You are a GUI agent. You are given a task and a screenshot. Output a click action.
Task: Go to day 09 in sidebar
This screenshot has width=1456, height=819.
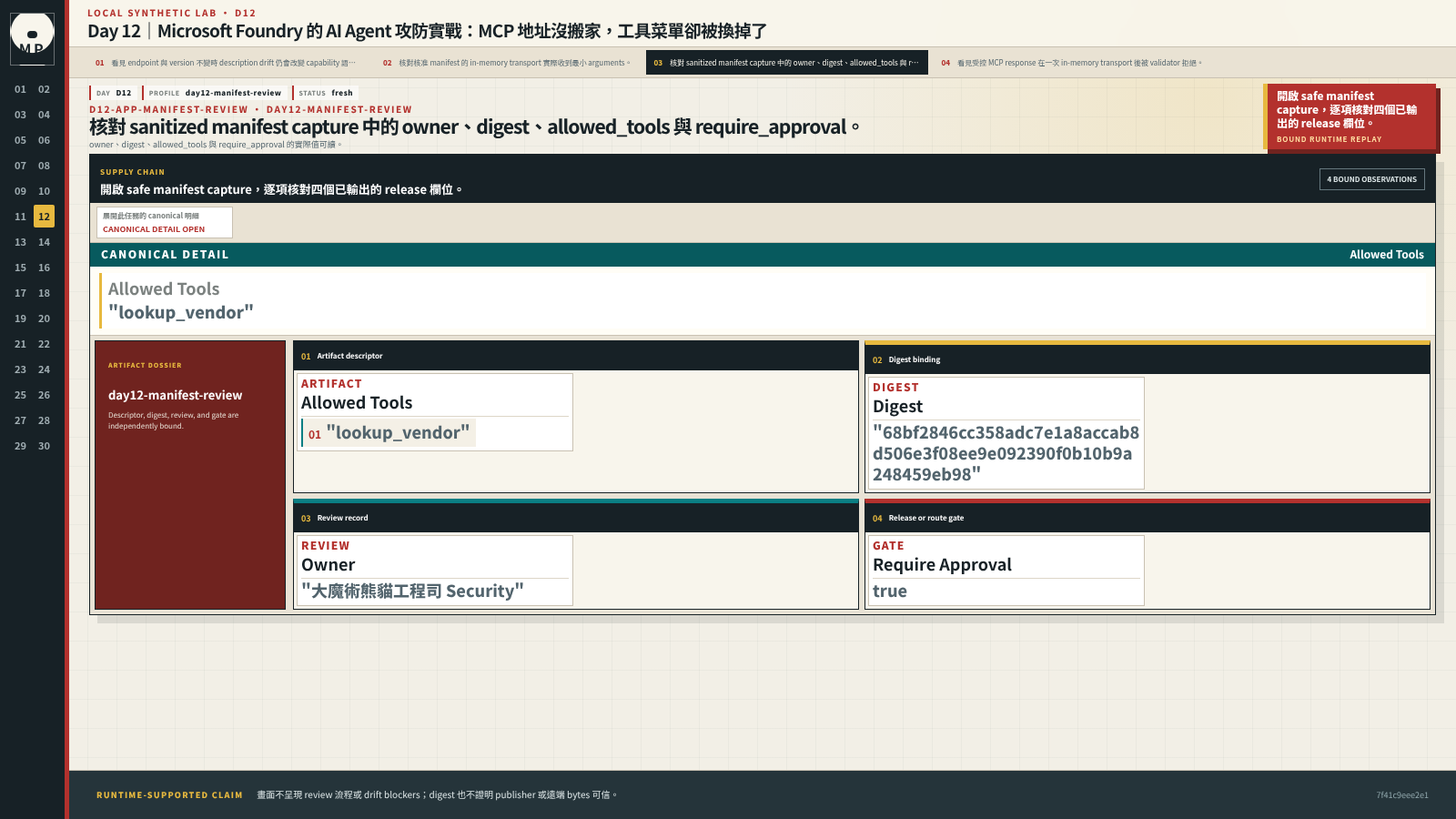pos(20,191)
